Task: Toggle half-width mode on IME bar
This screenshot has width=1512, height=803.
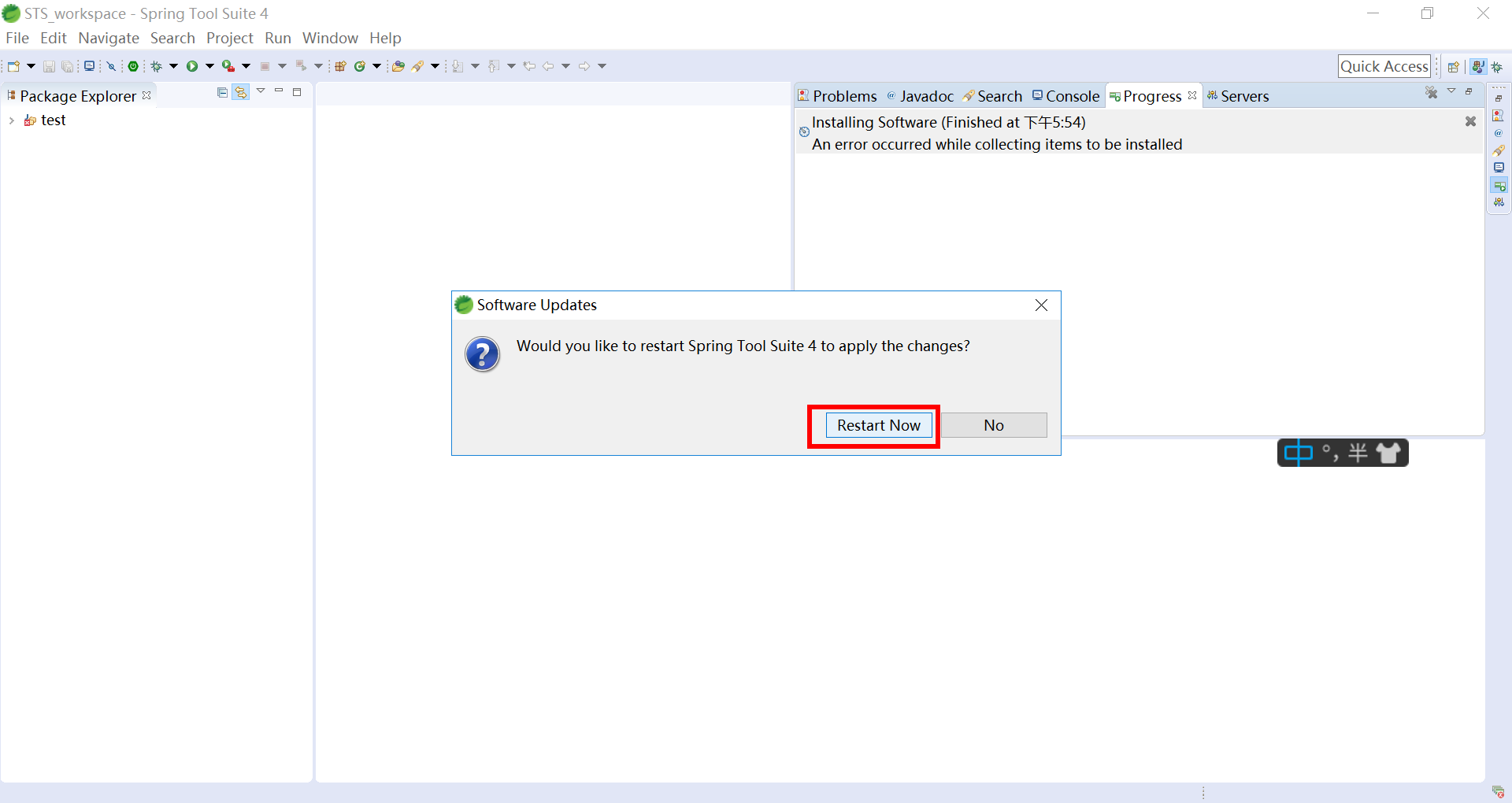Action: (1358, 453)
